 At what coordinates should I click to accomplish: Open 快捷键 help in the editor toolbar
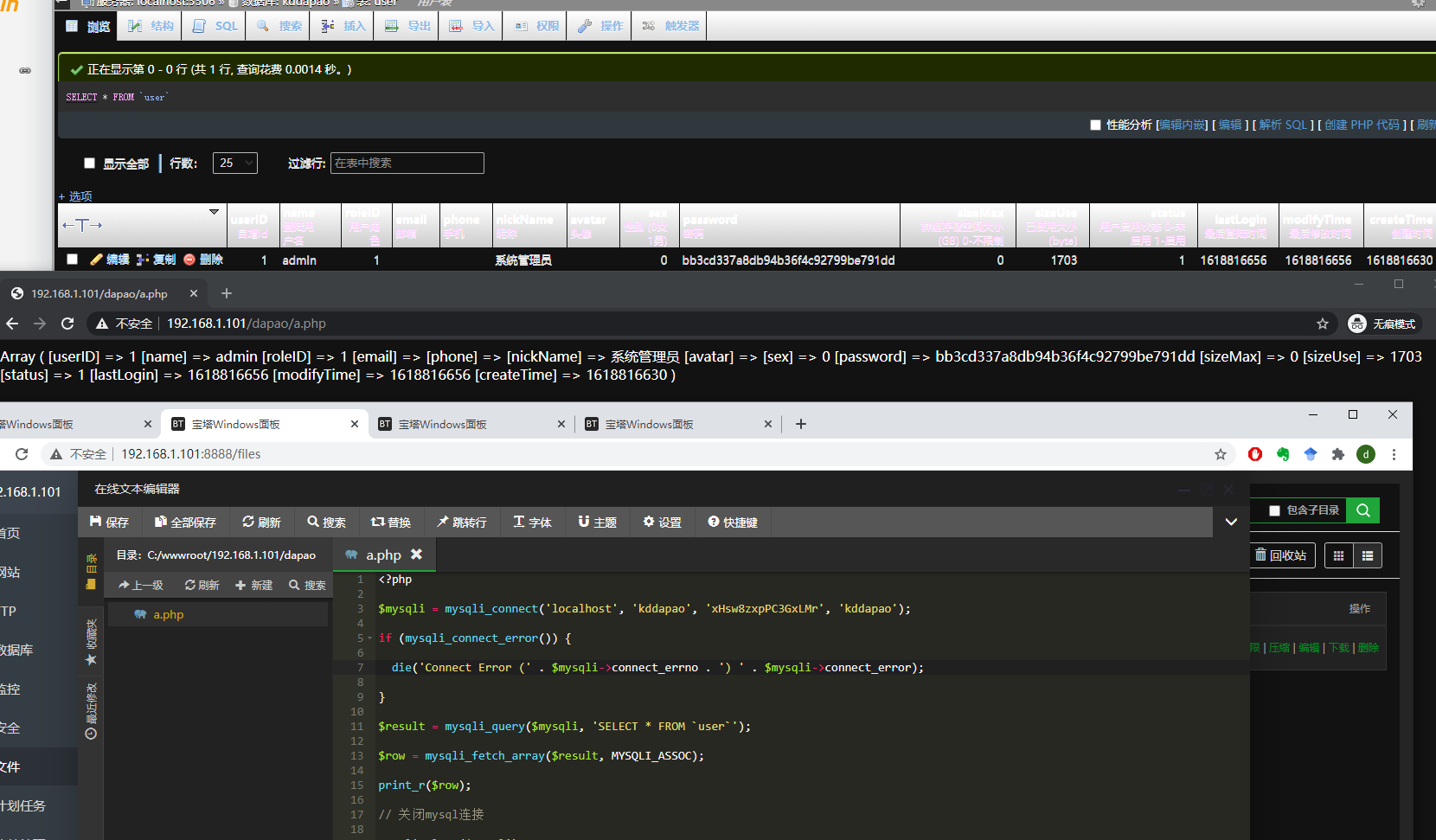[733, 522]
